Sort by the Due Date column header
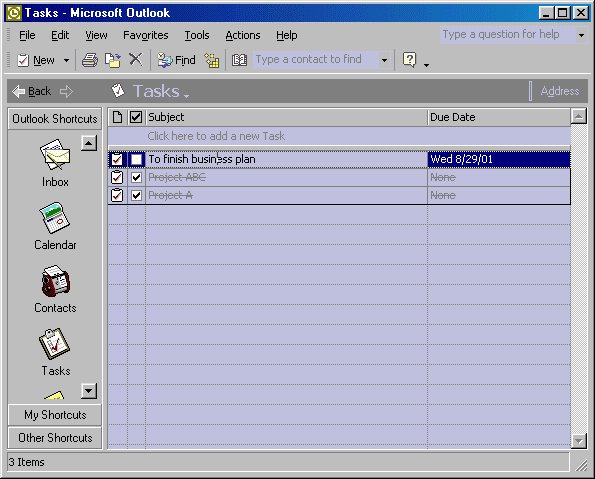The height and width of the screenshot is (479, 595). point(499,117)
